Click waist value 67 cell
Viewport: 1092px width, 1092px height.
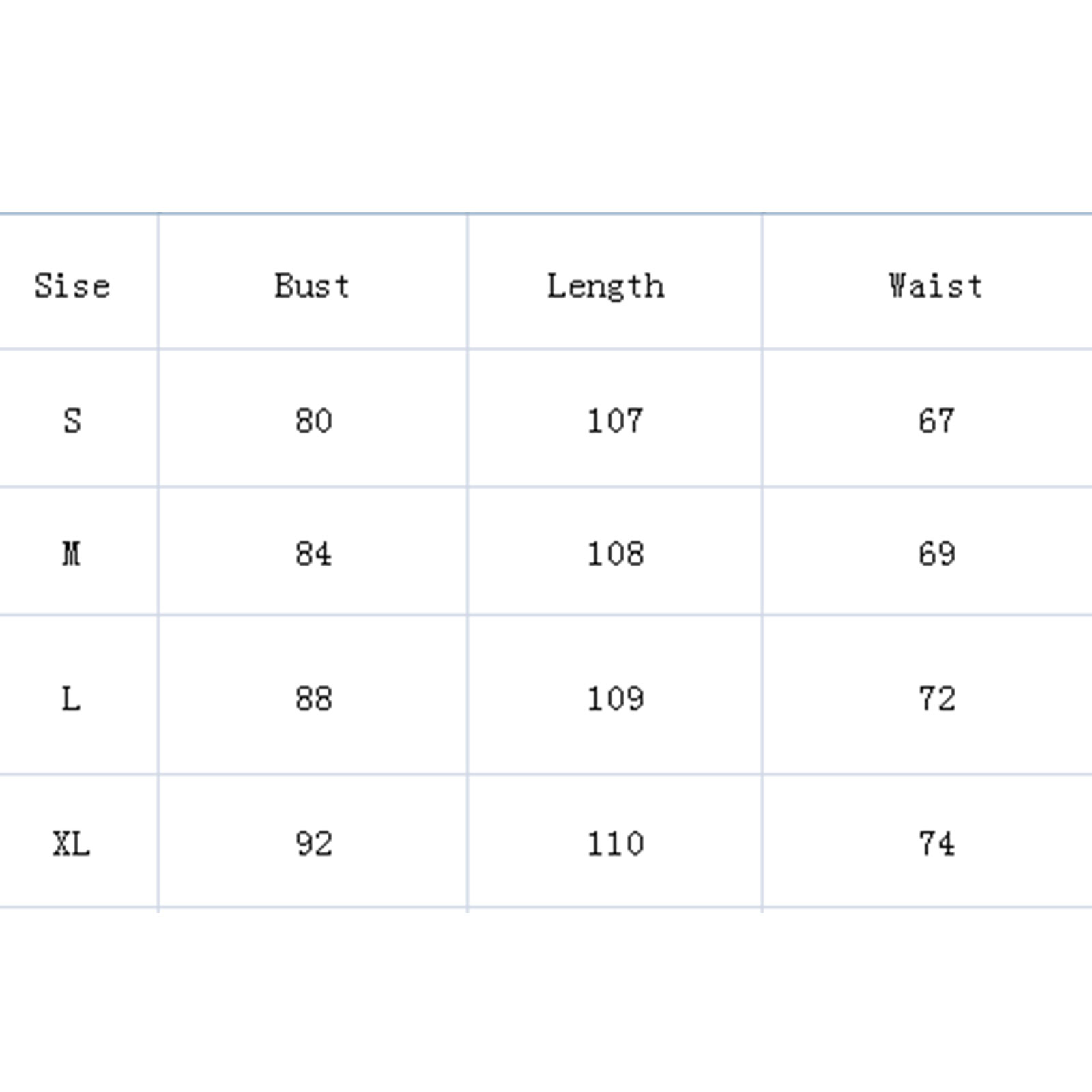[x=936, y=420]
